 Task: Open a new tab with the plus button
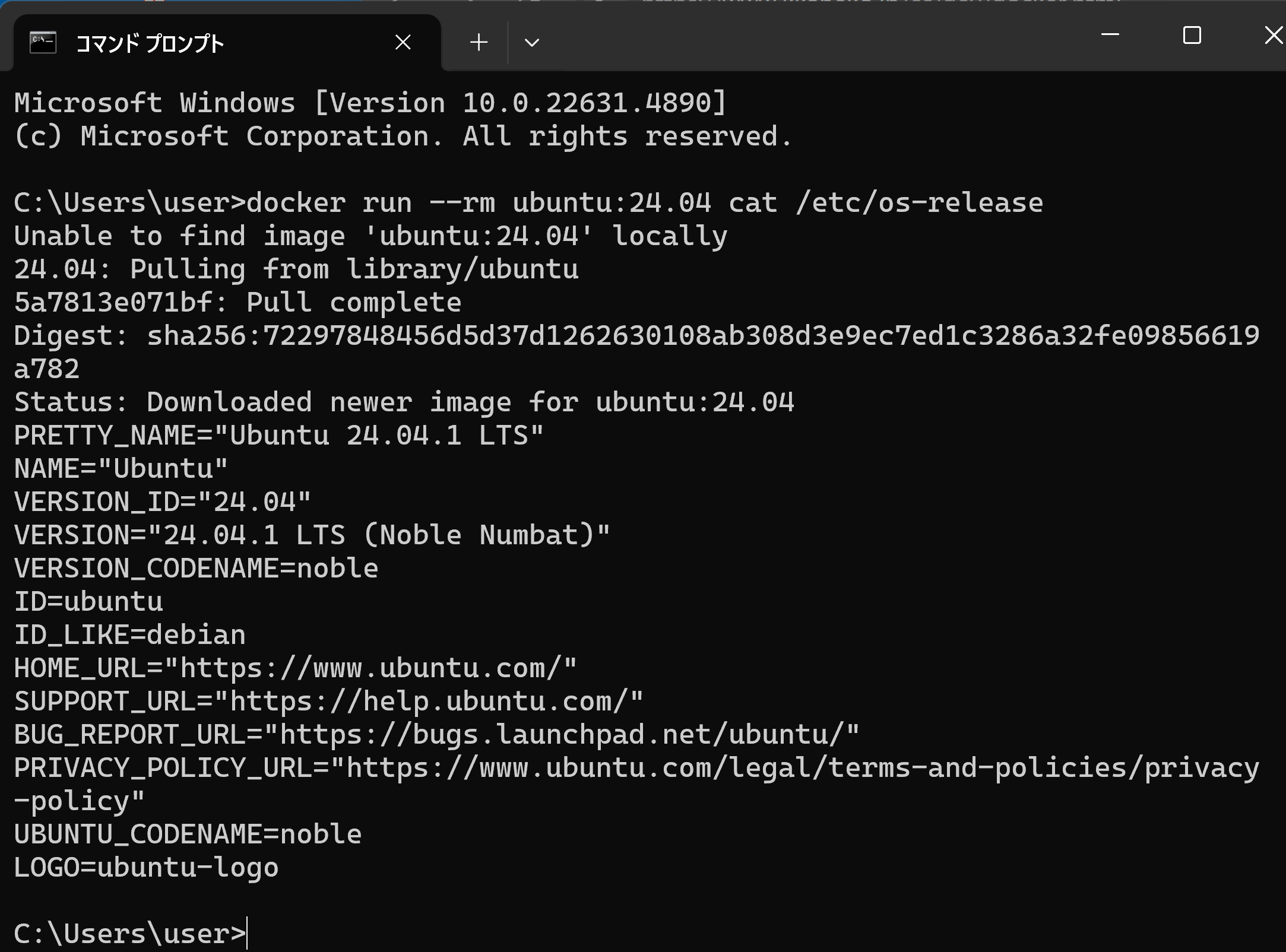[479, 43]
